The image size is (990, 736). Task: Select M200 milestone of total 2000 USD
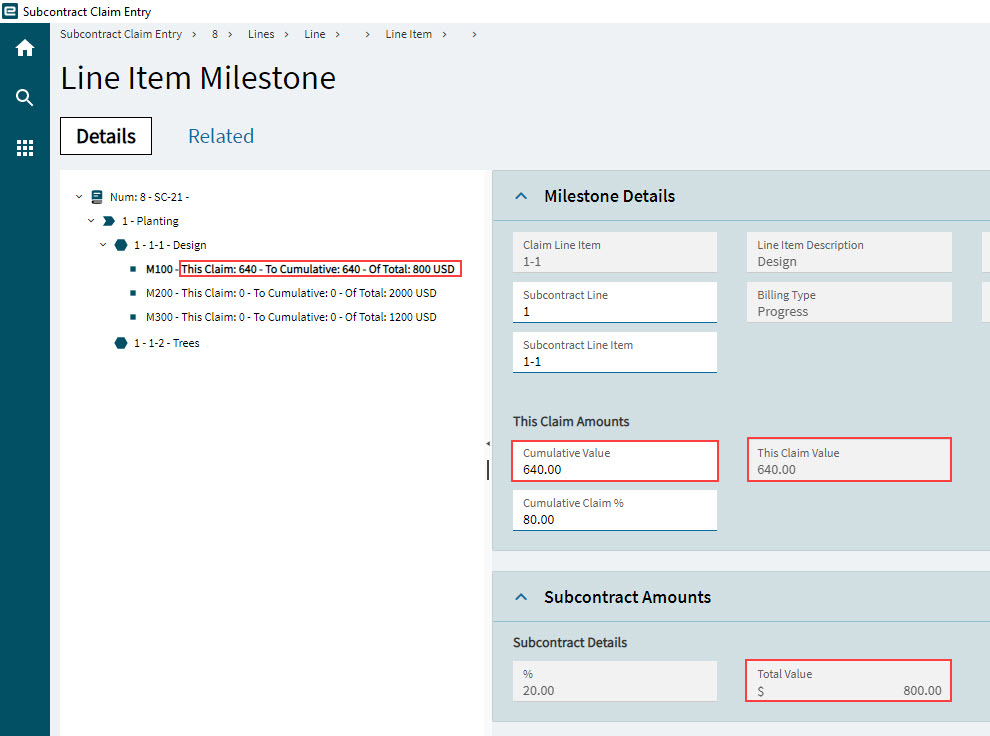click(x=291, y=293)
